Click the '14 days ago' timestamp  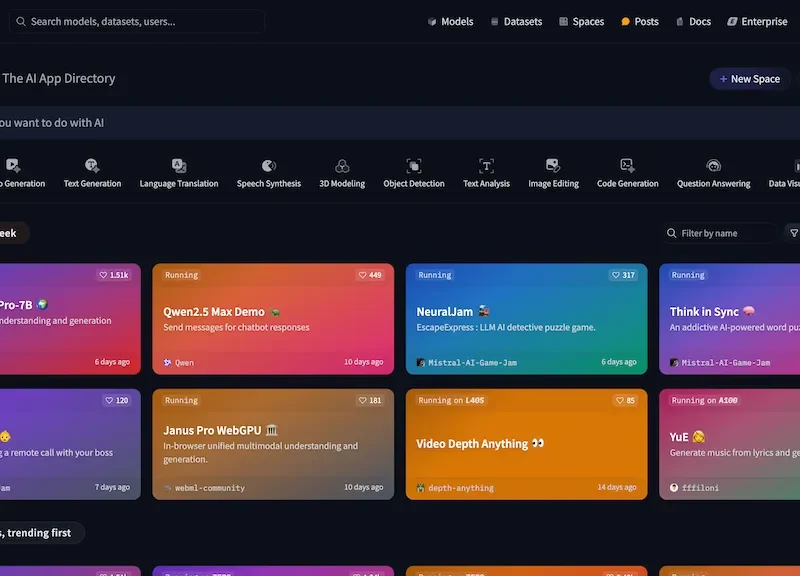click(x=617, y=487)
